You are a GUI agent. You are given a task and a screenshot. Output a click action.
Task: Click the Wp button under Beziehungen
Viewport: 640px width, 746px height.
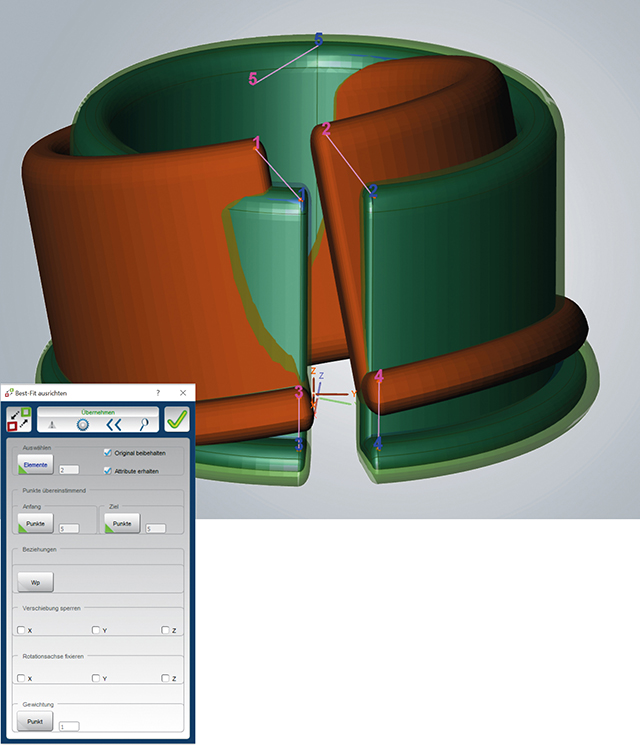(35, 582)
